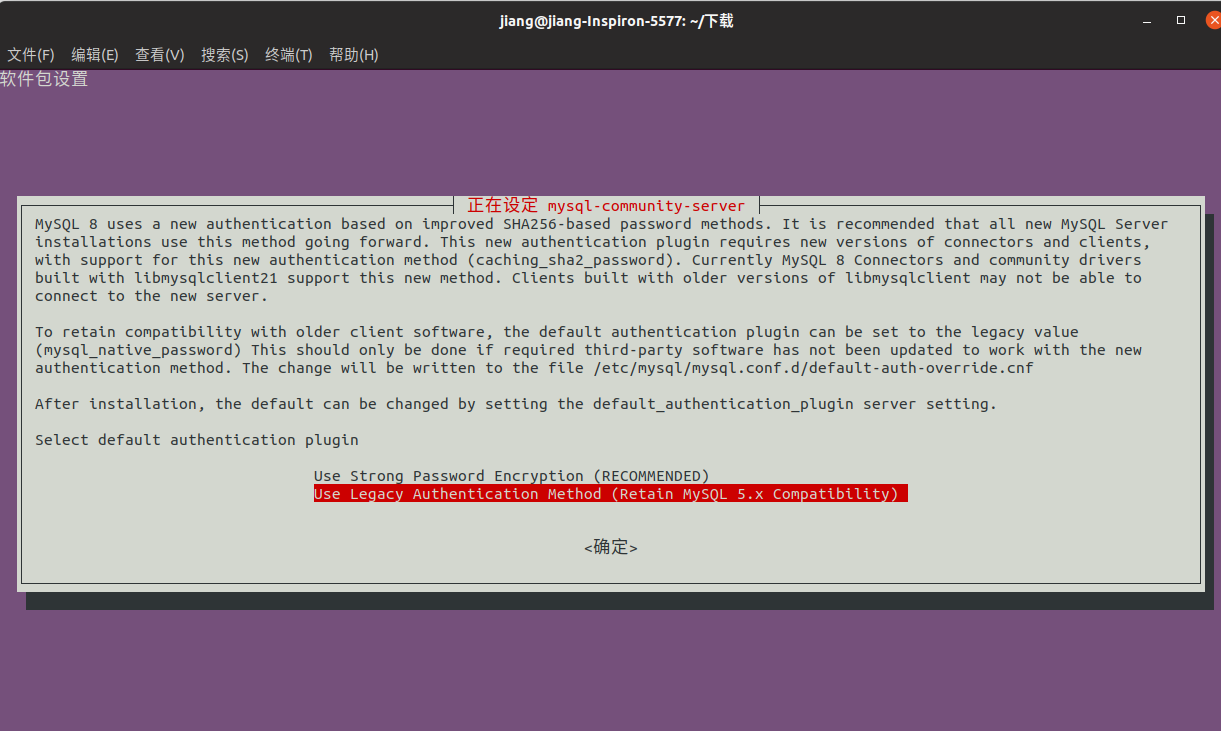This screenshot has height=731, width=1221.
Task: Open the 终端(T) menu
Action: [288, 55]
